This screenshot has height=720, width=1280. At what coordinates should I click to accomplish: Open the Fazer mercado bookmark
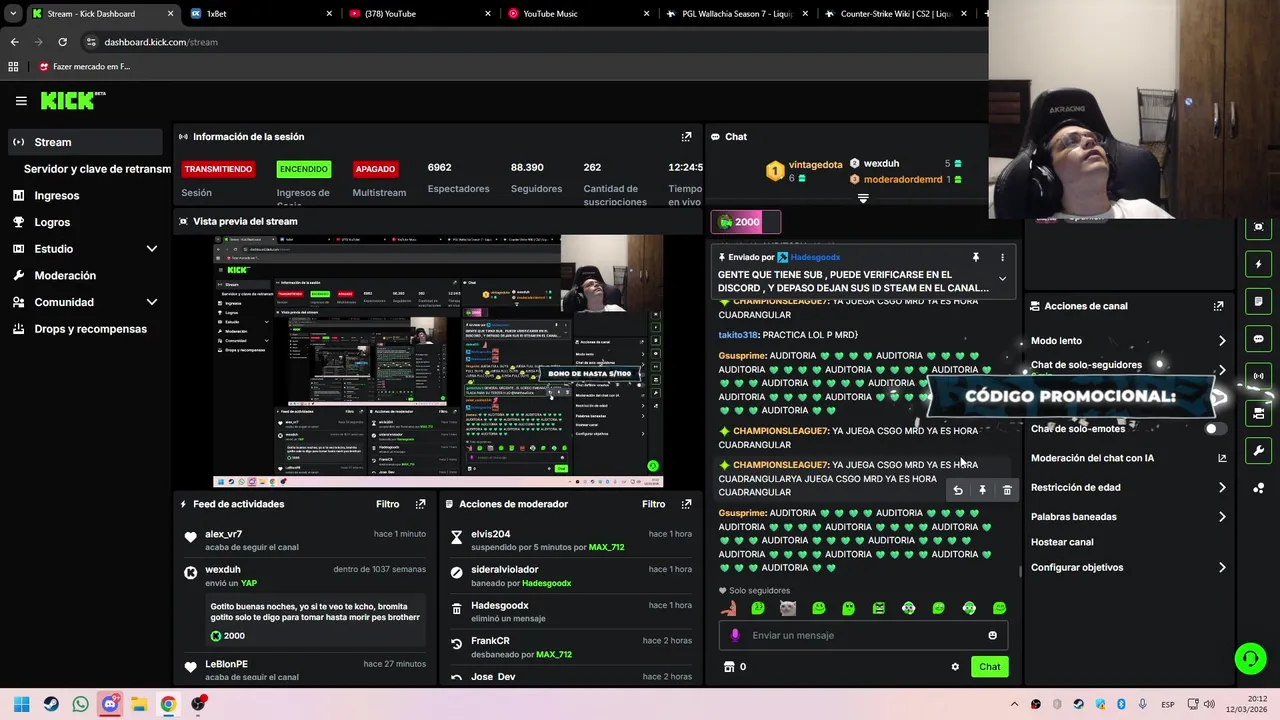pos(85,67)
